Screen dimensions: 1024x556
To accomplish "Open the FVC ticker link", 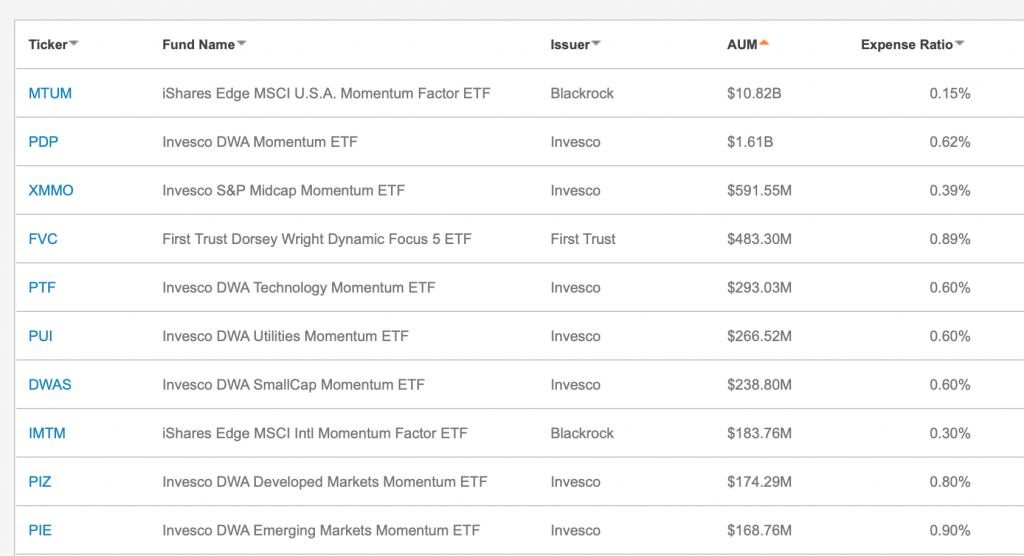I will click(43, 239).
